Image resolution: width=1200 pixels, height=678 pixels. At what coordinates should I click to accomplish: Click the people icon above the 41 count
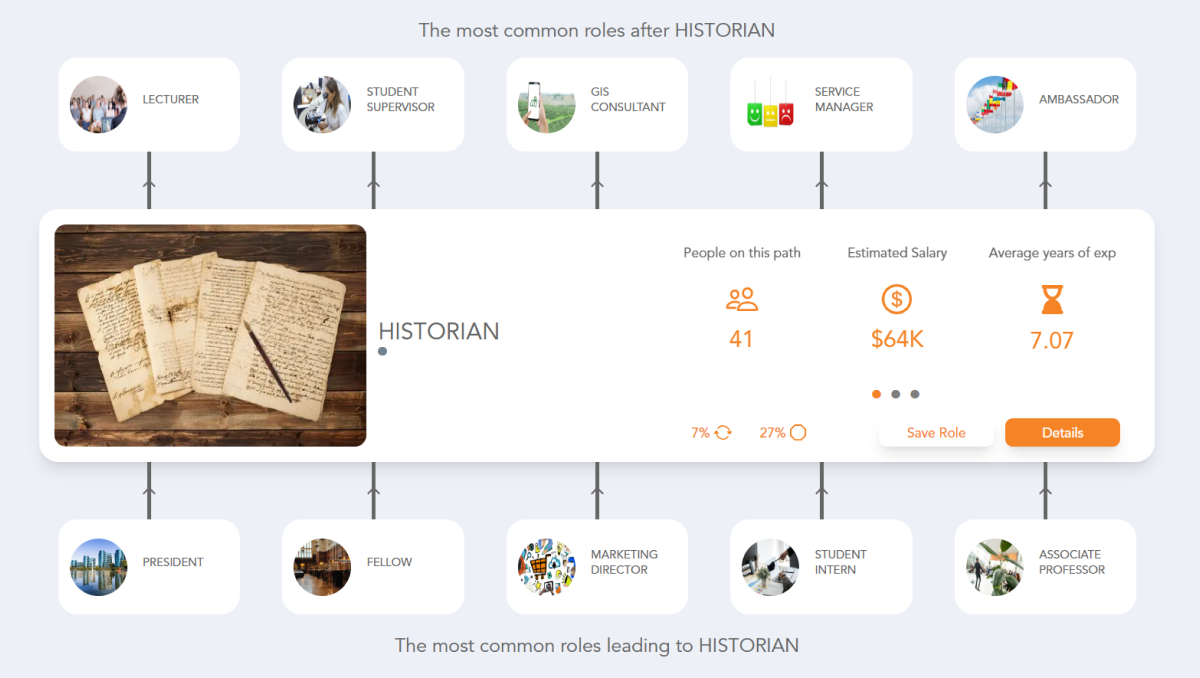click(741, 298)
